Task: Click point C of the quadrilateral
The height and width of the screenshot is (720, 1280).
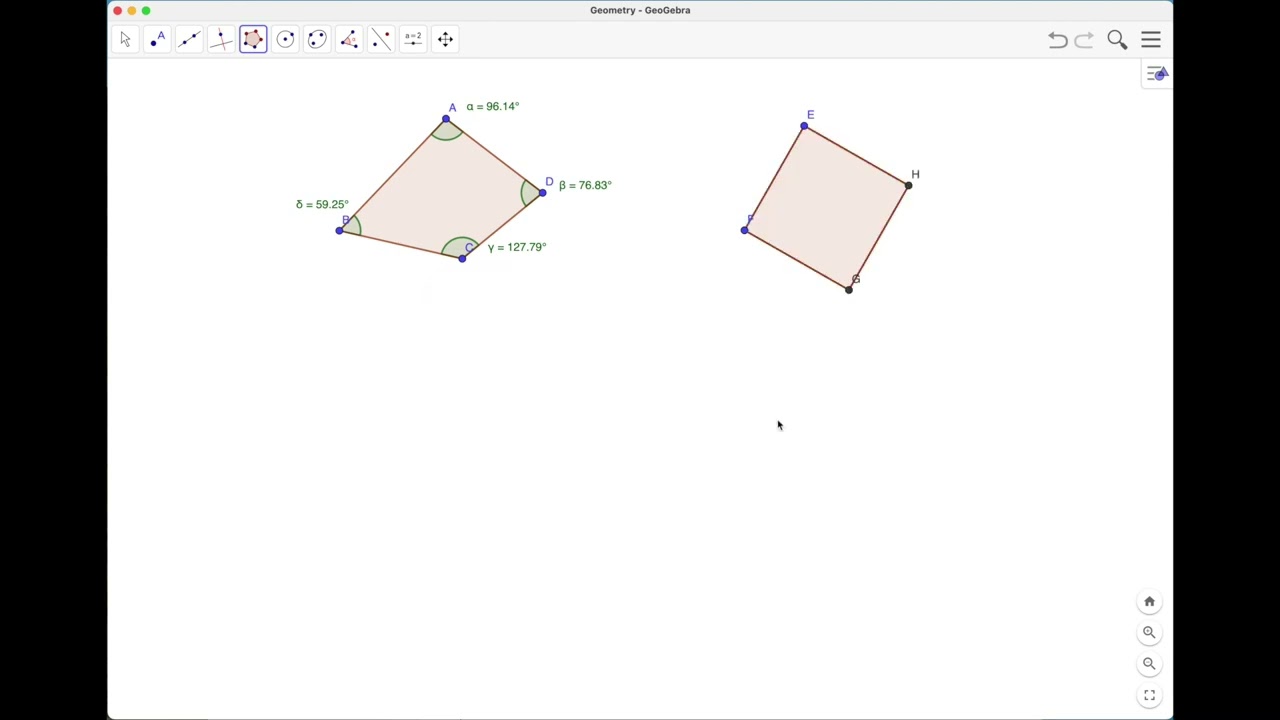Action: (x=462, y=259)
